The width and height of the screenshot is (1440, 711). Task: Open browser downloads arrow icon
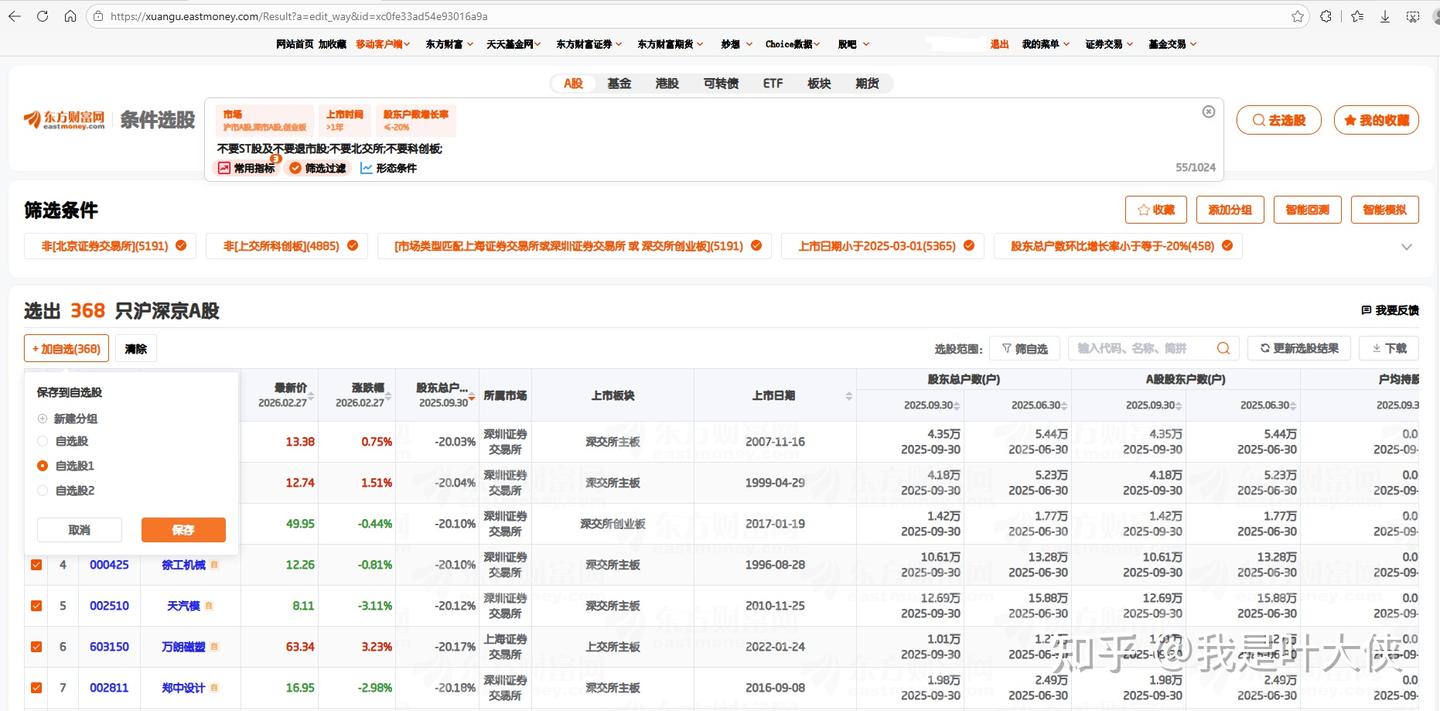(x=1385, y=16)
